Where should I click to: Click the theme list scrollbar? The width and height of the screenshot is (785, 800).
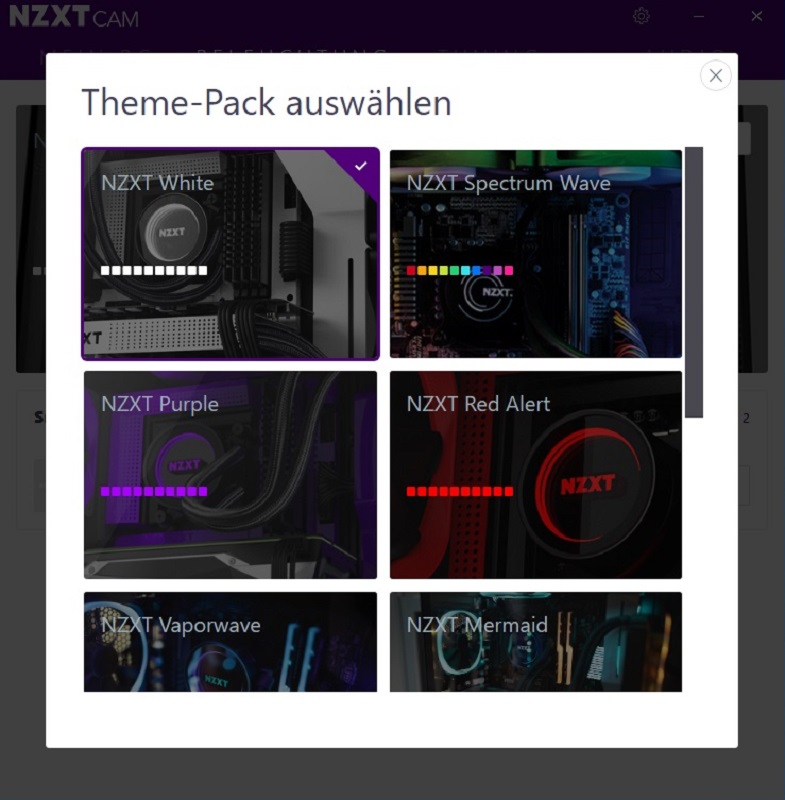[x=694, y=282]
